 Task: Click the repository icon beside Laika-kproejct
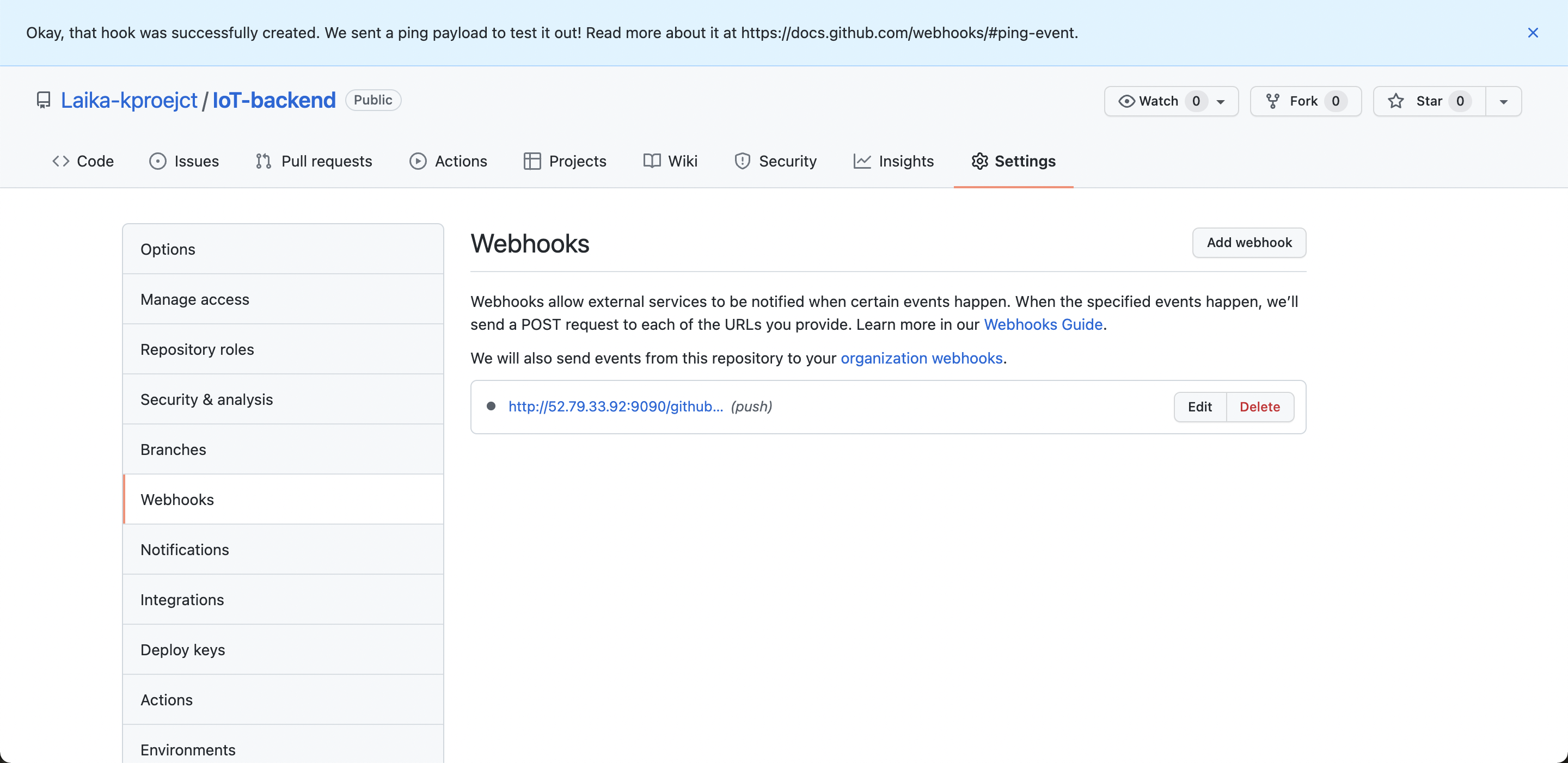pyautogui.click(x=43, y=100)
